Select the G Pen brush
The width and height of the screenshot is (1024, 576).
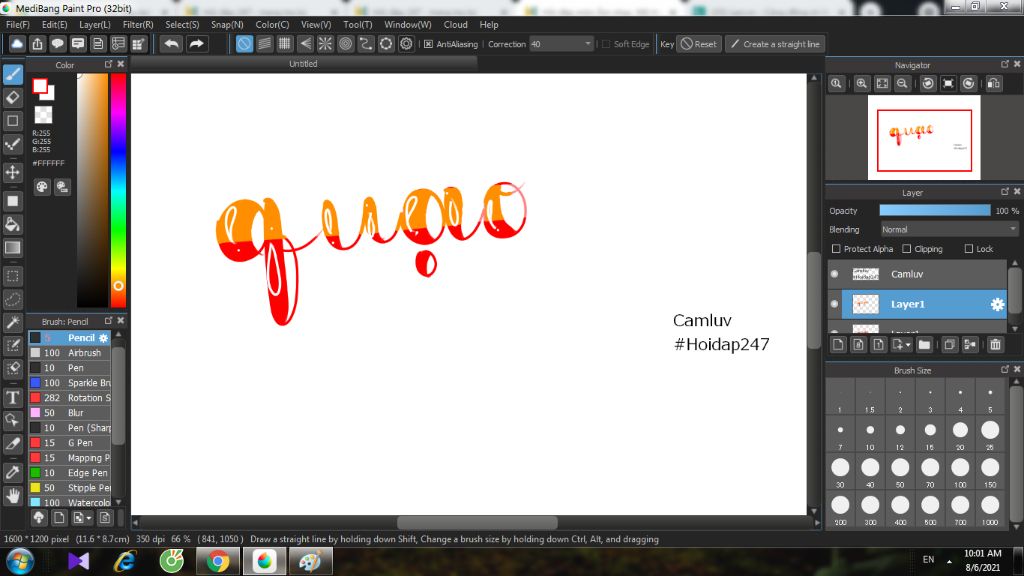pyautogui.click(x=69, y=443)
